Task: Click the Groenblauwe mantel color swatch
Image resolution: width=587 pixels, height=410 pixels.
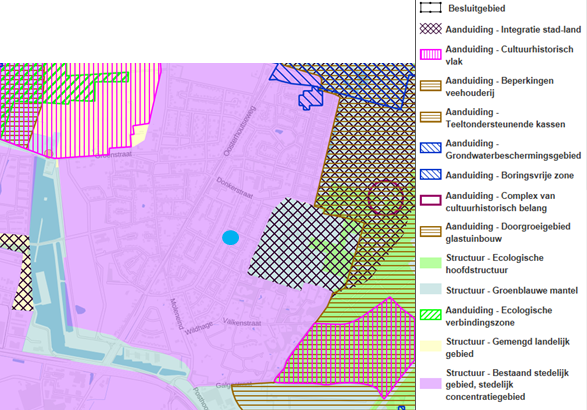Action: 431,289
